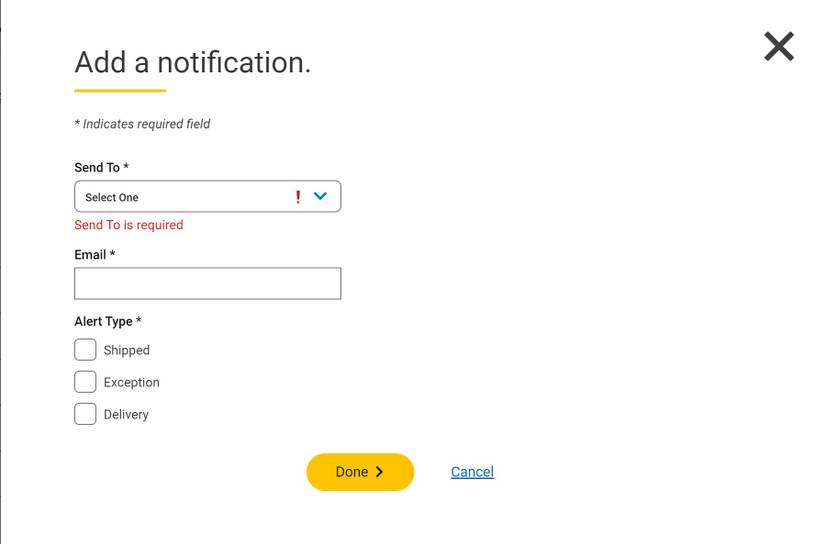
Task: Click the Cancel link
Action: [472, 472]
